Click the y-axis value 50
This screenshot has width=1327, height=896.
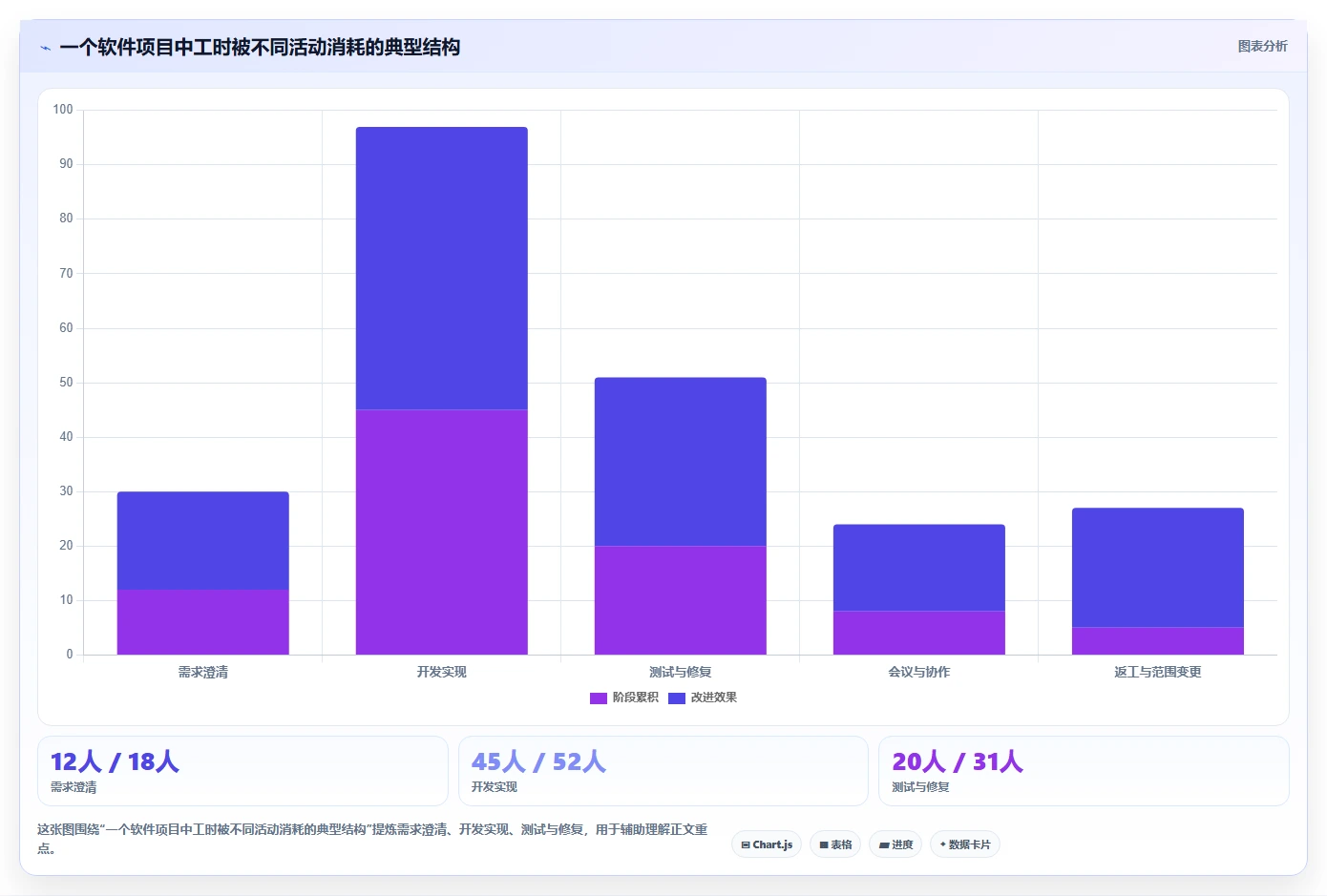click(x=66, y=383)
